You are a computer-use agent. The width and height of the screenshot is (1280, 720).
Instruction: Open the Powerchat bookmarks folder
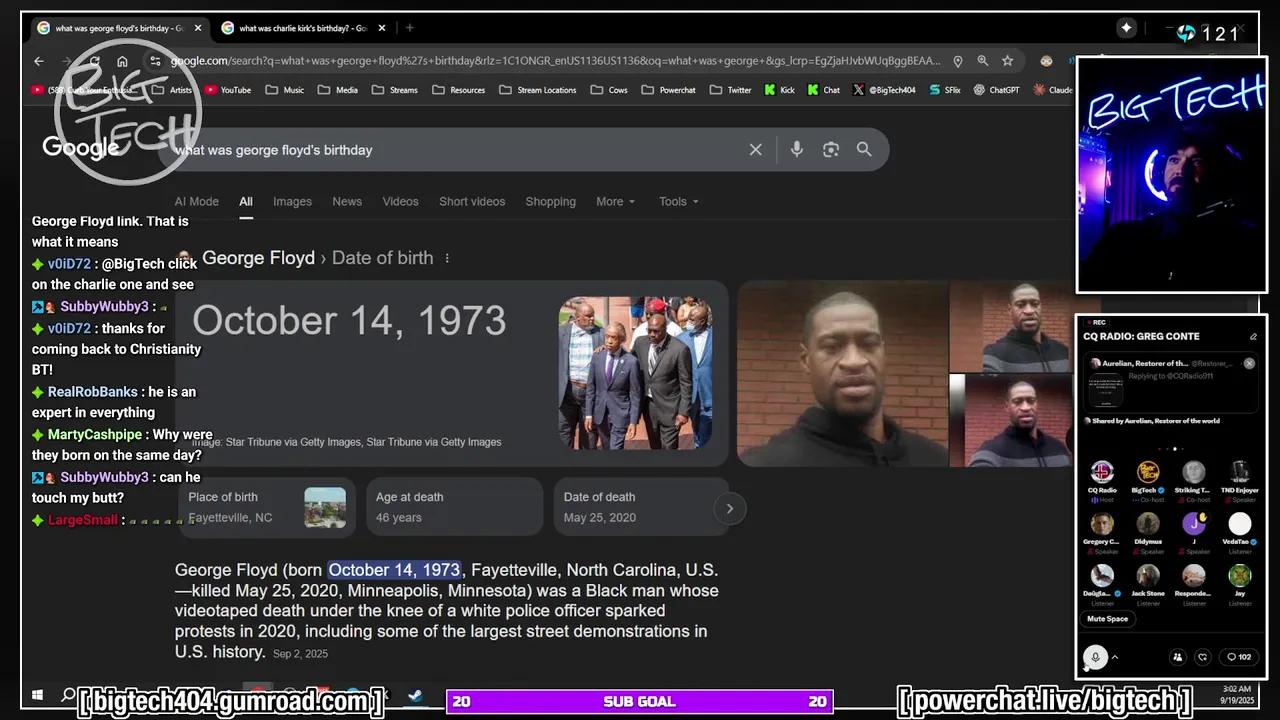[668, 90]
